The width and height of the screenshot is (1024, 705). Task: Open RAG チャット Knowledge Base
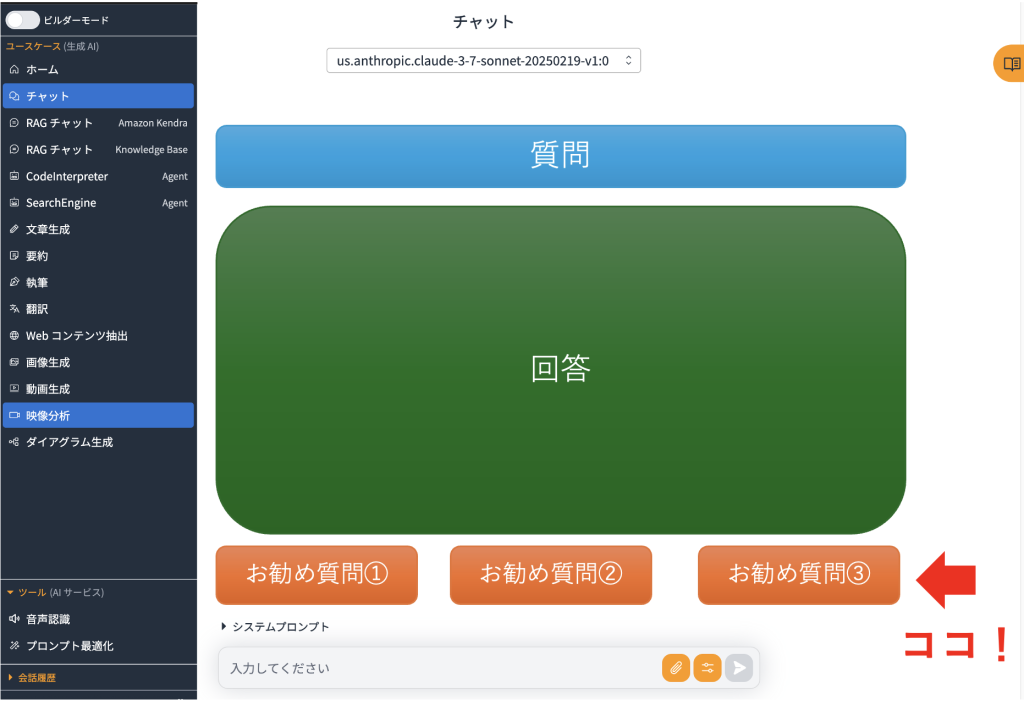pyautogui.click(x=99, y=149)
